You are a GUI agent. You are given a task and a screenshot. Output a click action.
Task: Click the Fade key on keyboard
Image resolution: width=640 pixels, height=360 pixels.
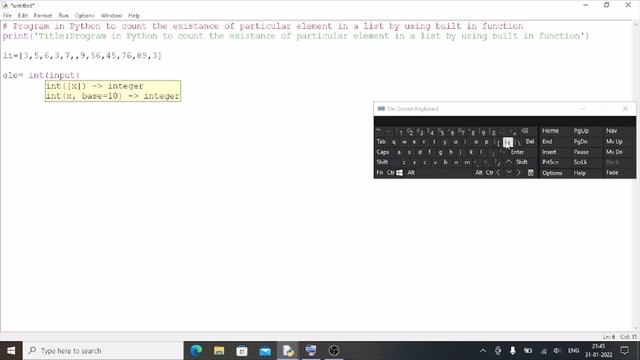pos(612,173)
